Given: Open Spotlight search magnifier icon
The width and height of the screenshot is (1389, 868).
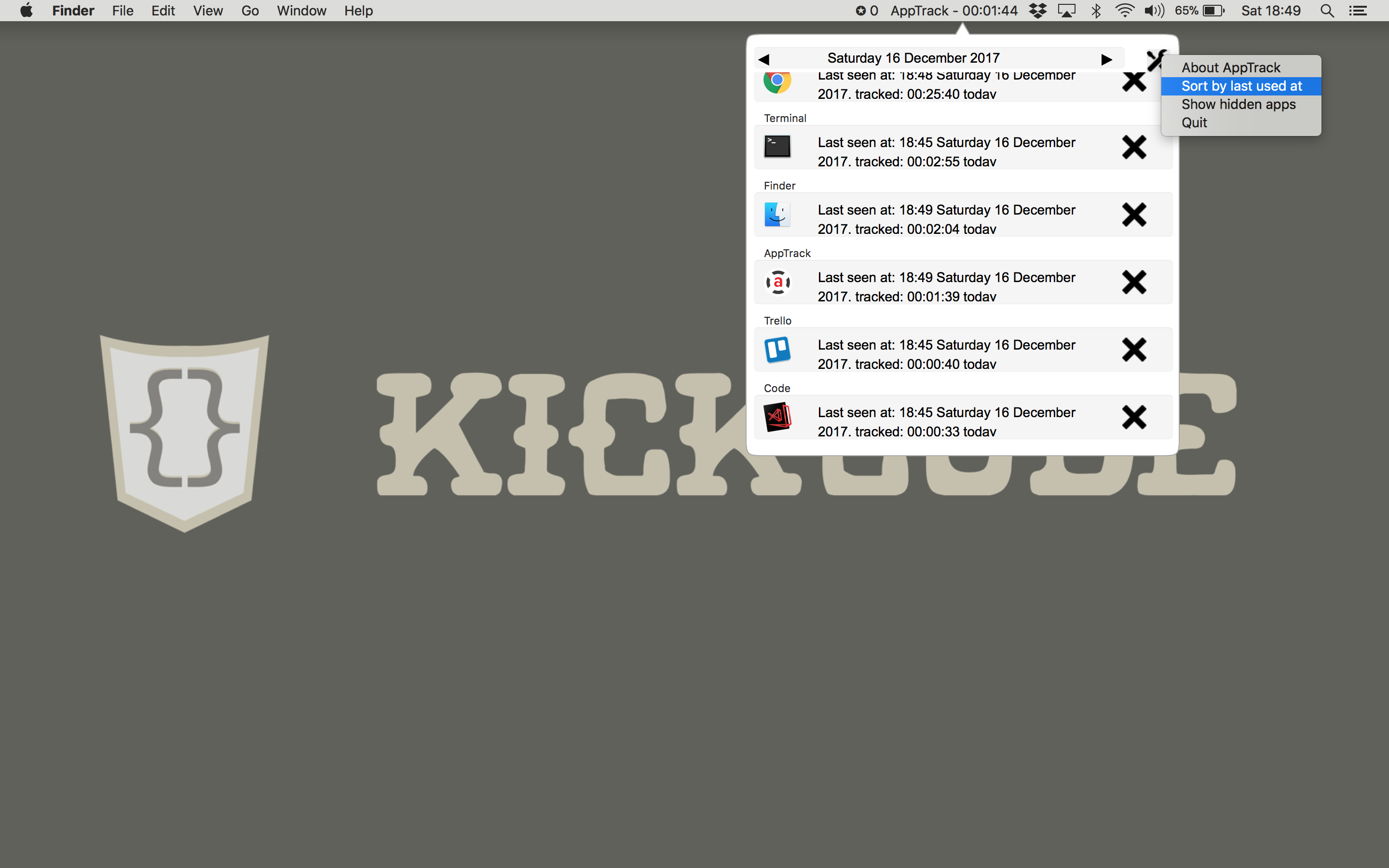Looking at the screenshot, I should 1326,11.
